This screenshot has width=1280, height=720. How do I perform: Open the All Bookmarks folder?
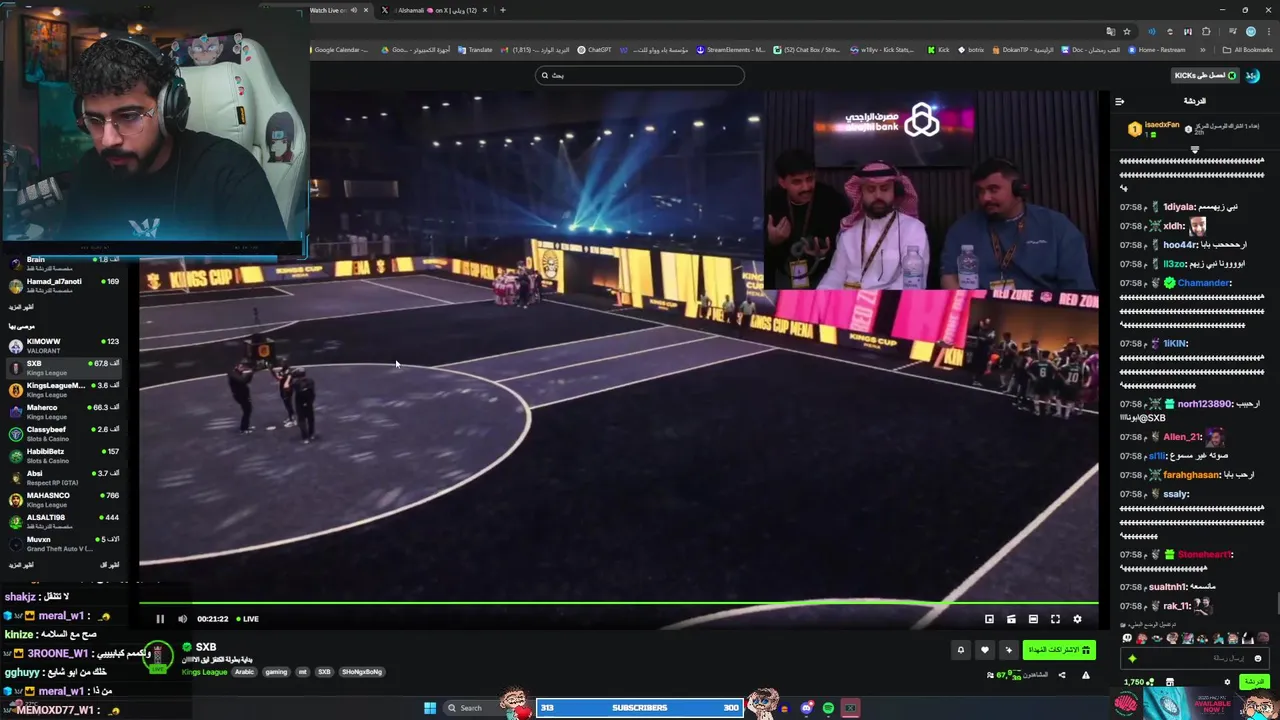pyautogui.click(x=1247, y=50)
